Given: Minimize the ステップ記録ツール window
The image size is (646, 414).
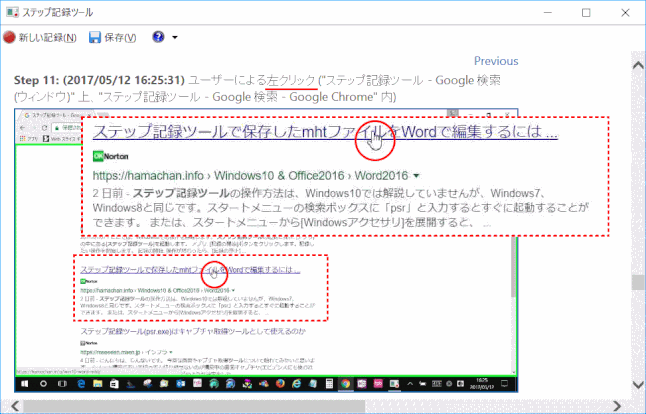Looking at the screenshot, I should (x=548, y=13).
